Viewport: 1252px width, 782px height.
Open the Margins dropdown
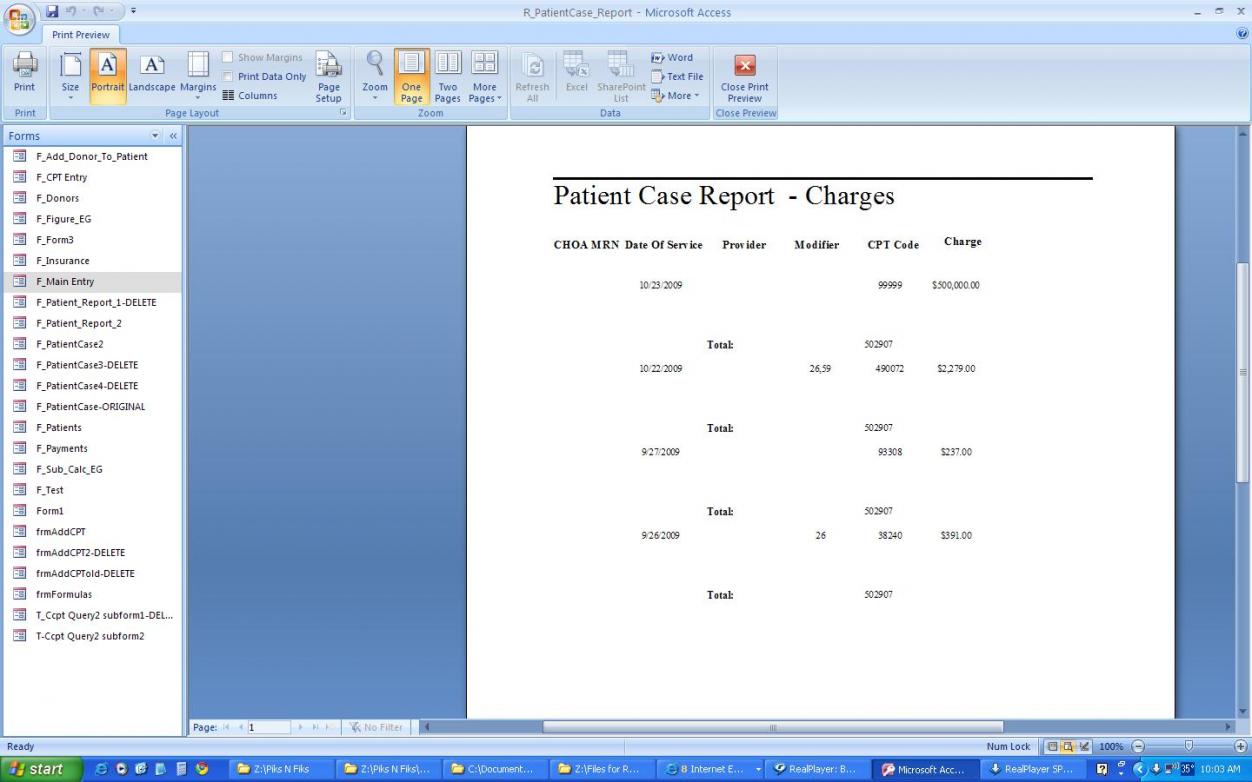click(x=198, y=75)
